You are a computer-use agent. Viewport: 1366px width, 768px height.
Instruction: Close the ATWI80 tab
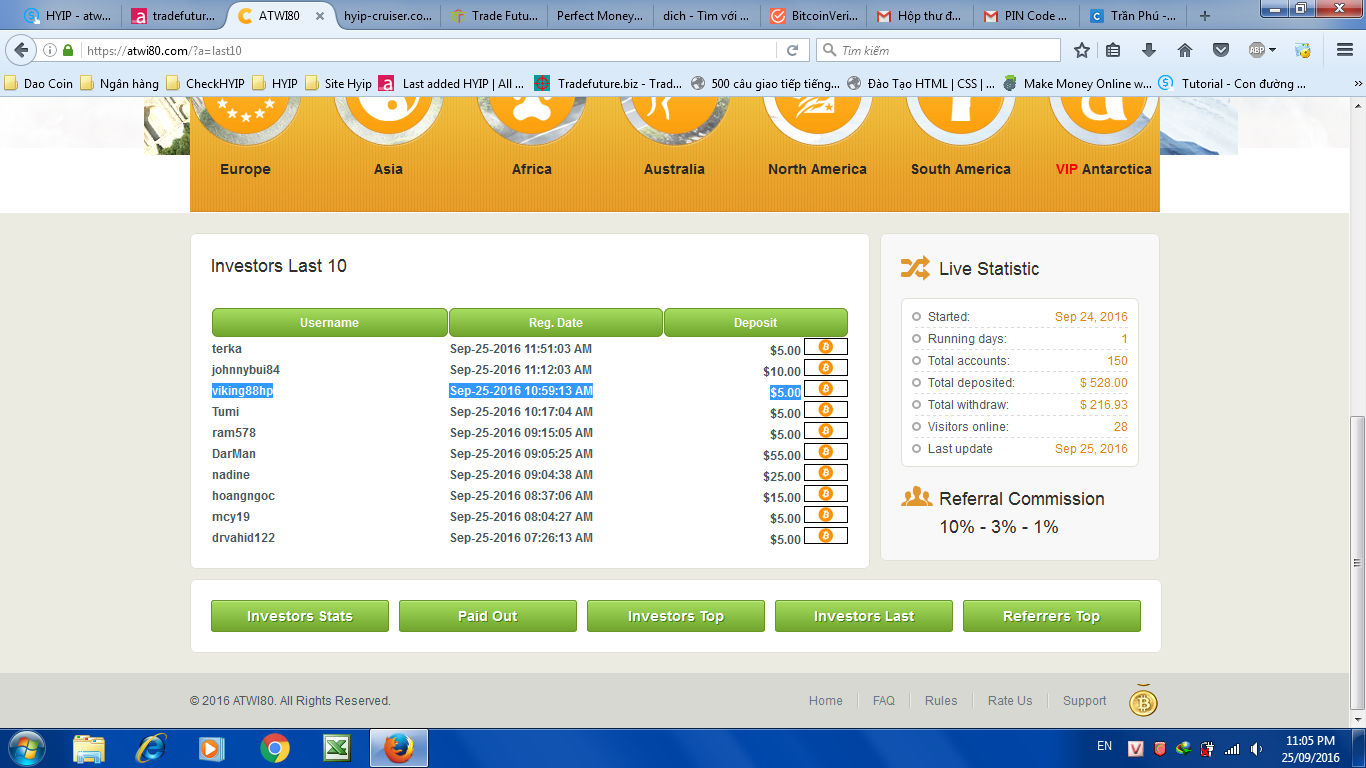320,16
